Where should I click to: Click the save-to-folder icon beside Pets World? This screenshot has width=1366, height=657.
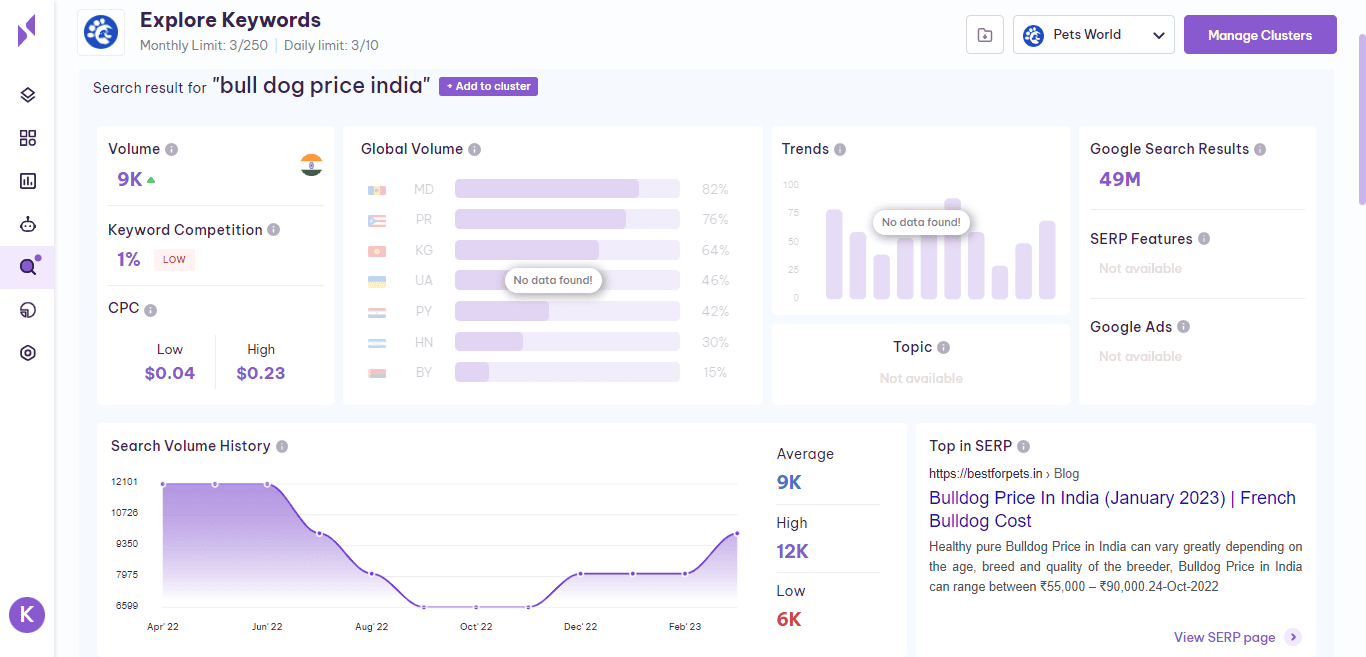[x=985, y=35]
